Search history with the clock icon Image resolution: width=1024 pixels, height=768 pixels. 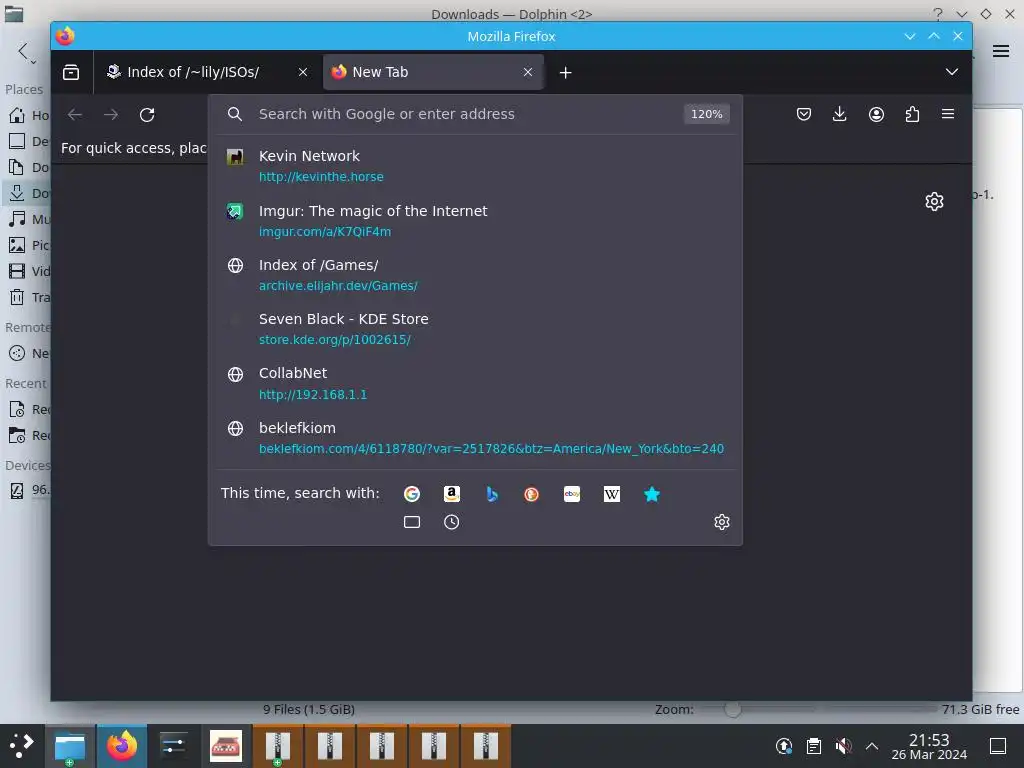coord(451,522)
